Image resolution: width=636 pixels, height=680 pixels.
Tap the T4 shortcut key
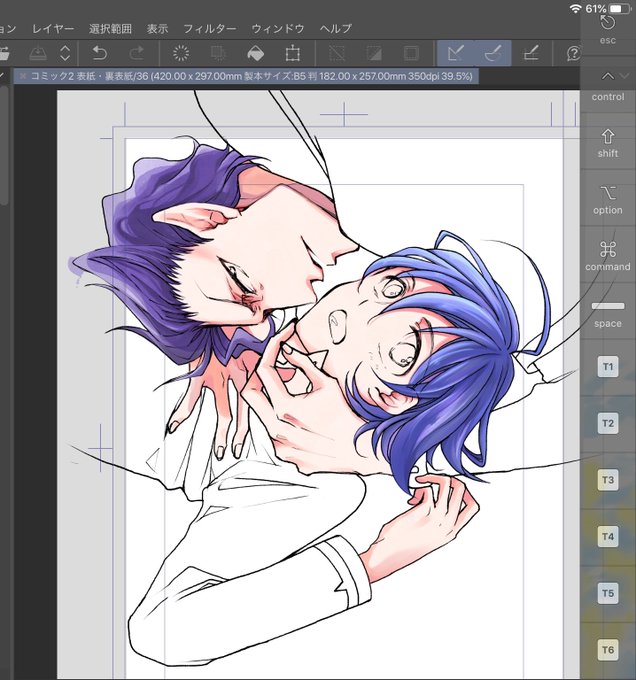click(x=608, y=536)
